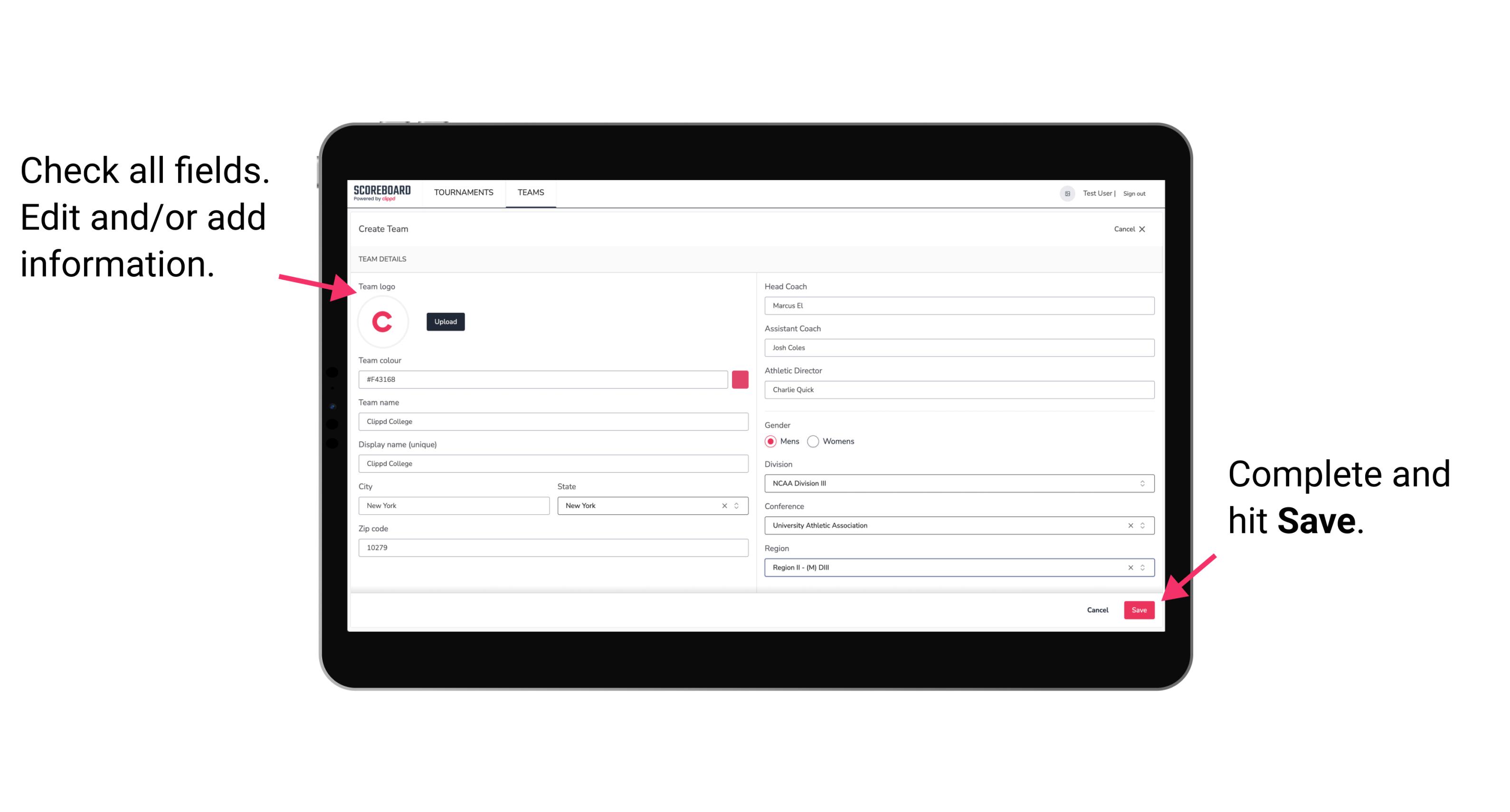The width and height of the screenshot is (1510, 812).
Task: Expand the Conference dropdown selector
Action: click(x=1143, y=525)
